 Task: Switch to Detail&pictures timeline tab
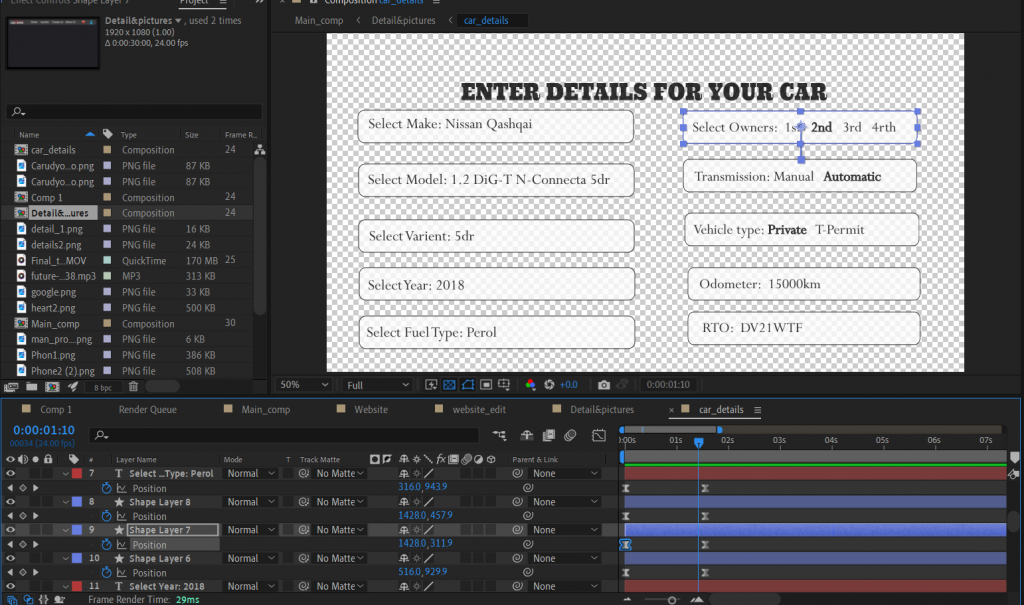(601, 410)
